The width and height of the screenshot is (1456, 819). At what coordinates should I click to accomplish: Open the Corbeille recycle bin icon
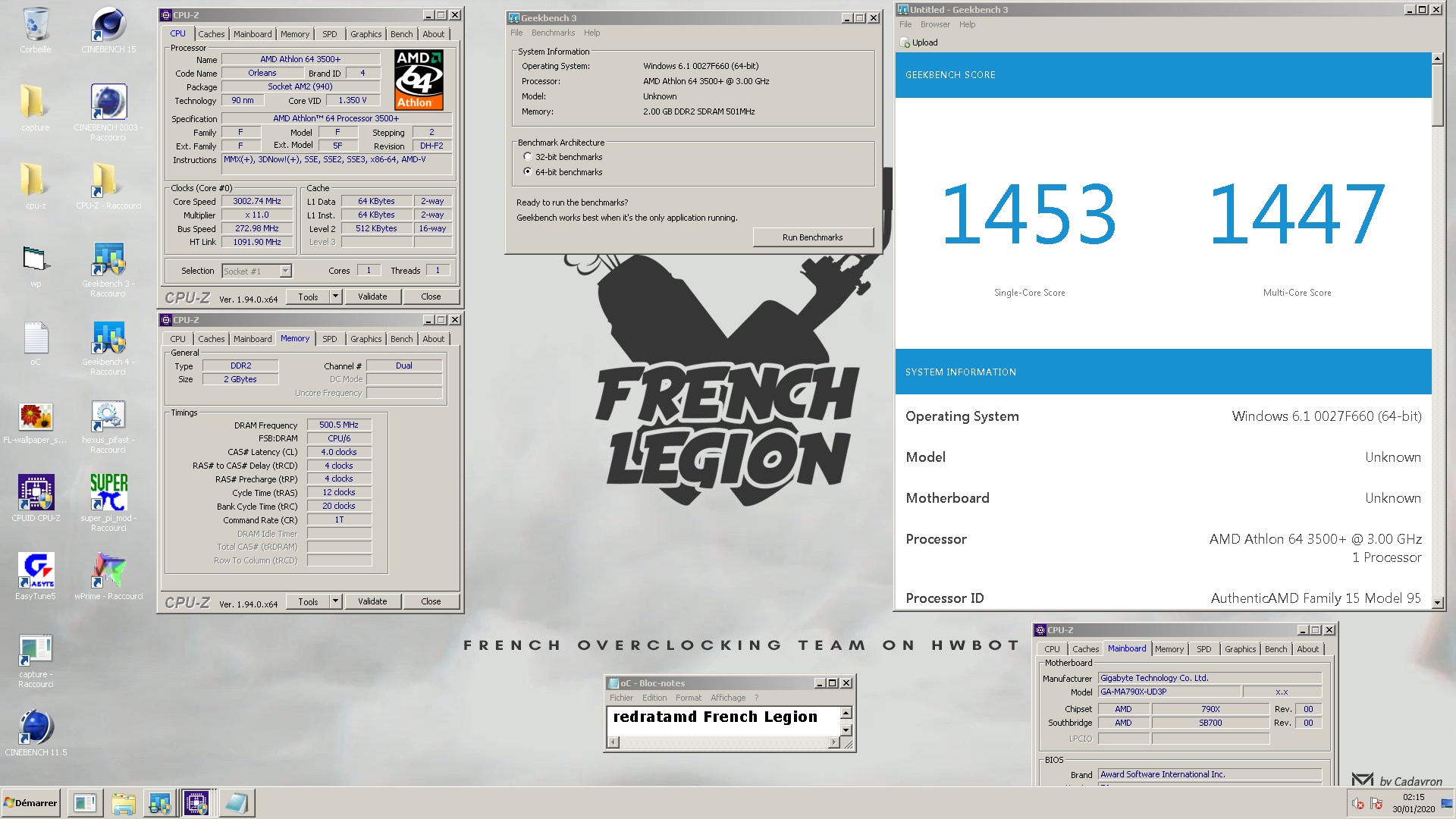[36, 24]
